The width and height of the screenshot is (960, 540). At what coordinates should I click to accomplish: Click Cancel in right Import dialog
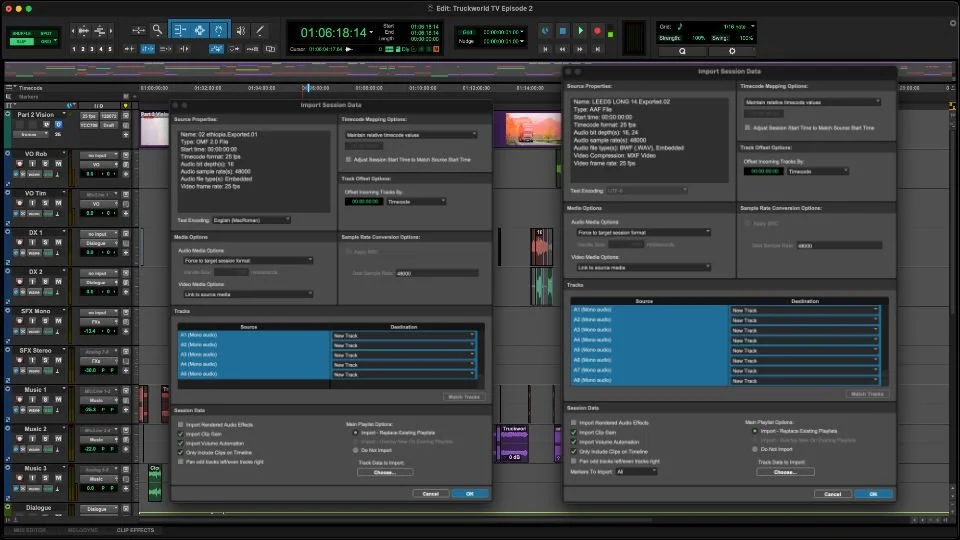pos(833,494)
